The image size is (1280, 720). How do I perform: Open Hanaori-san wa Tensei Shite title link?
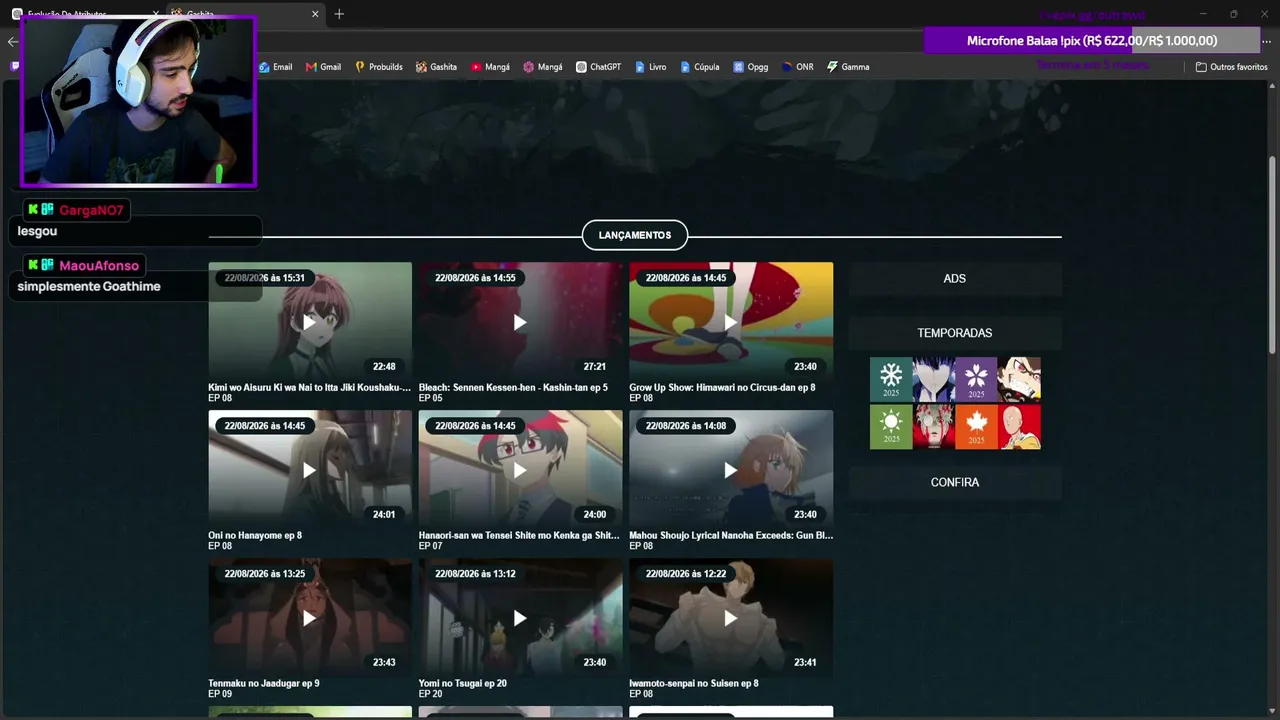point(519,535)
